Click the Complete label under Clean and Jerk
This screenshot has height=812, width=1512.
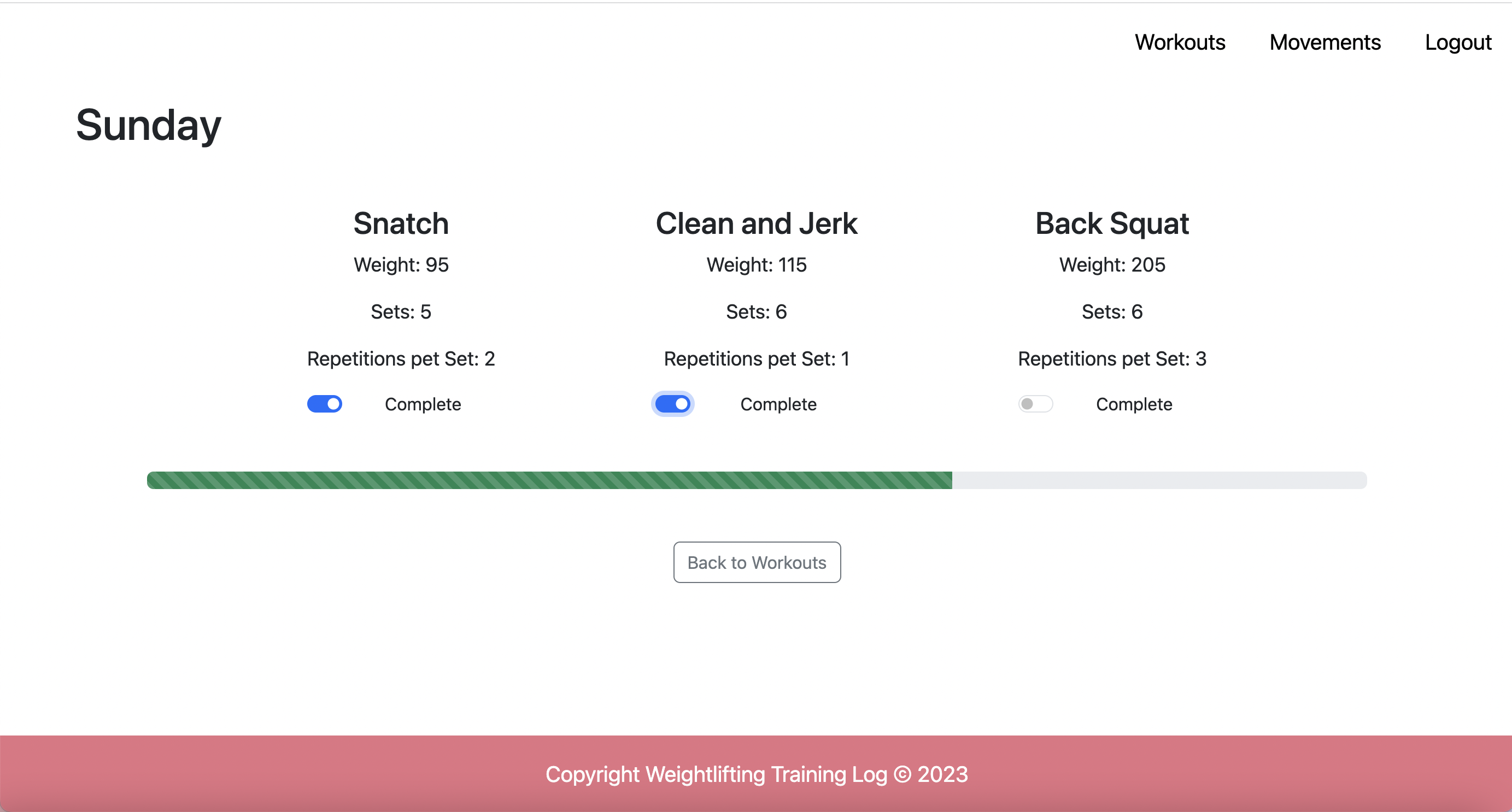pyautogui.click(x=778, y=404)
